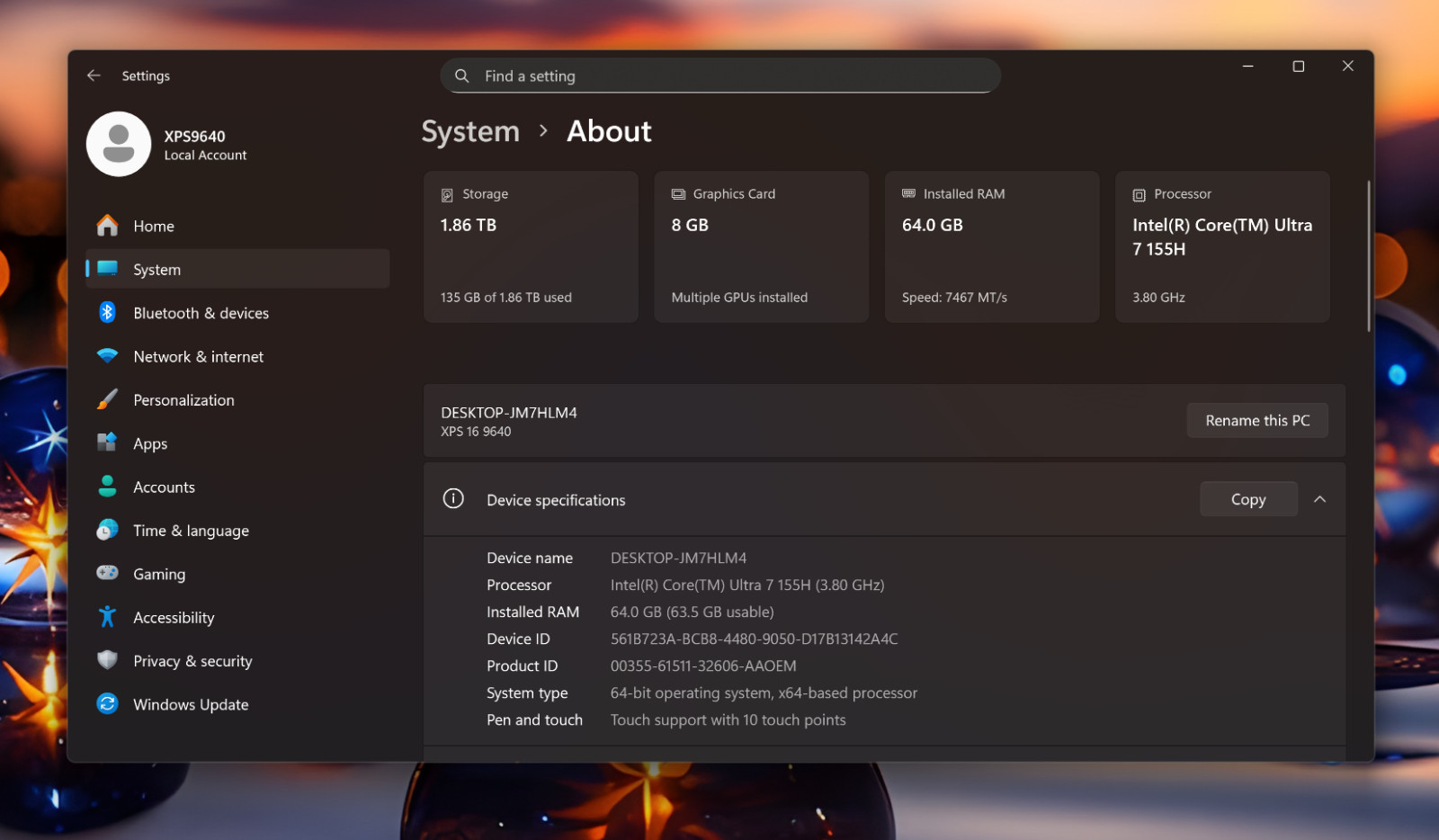Open Windows Update page
Viewport: 1439px width, 840px height.
coord(237,704)
